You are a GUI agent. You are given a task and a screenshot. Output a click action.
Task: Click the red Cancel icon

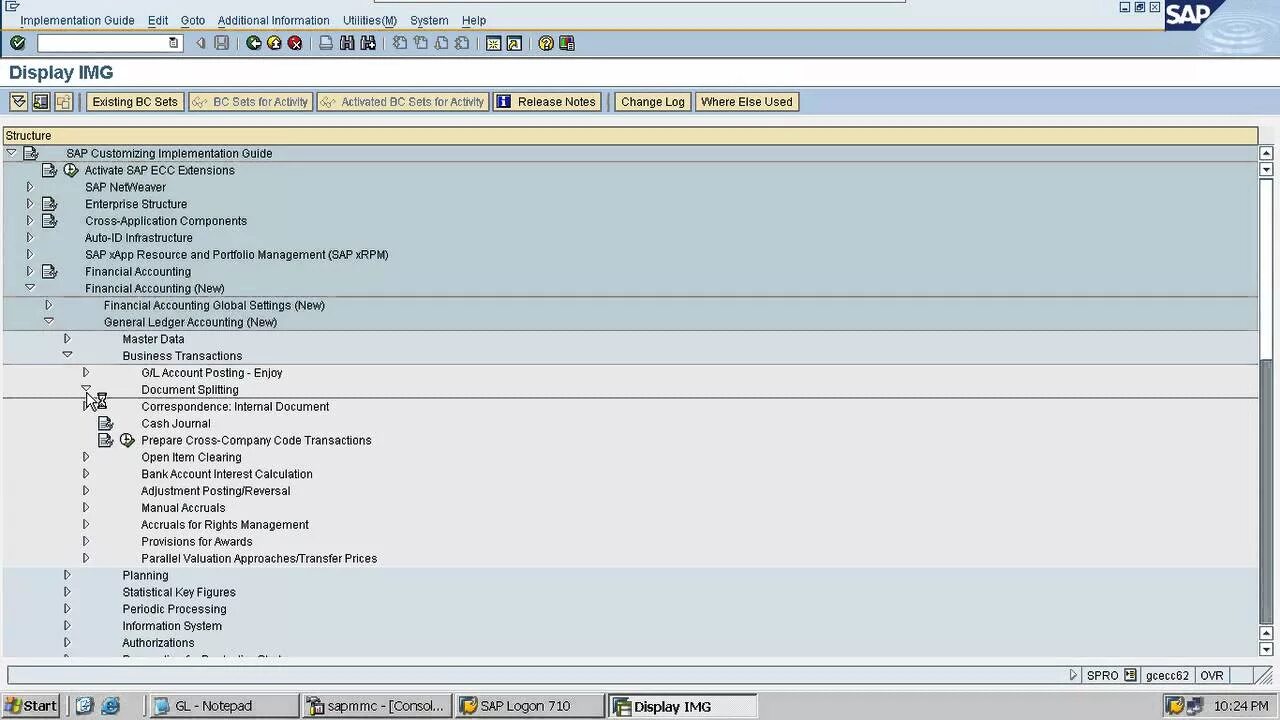[295, 43]
